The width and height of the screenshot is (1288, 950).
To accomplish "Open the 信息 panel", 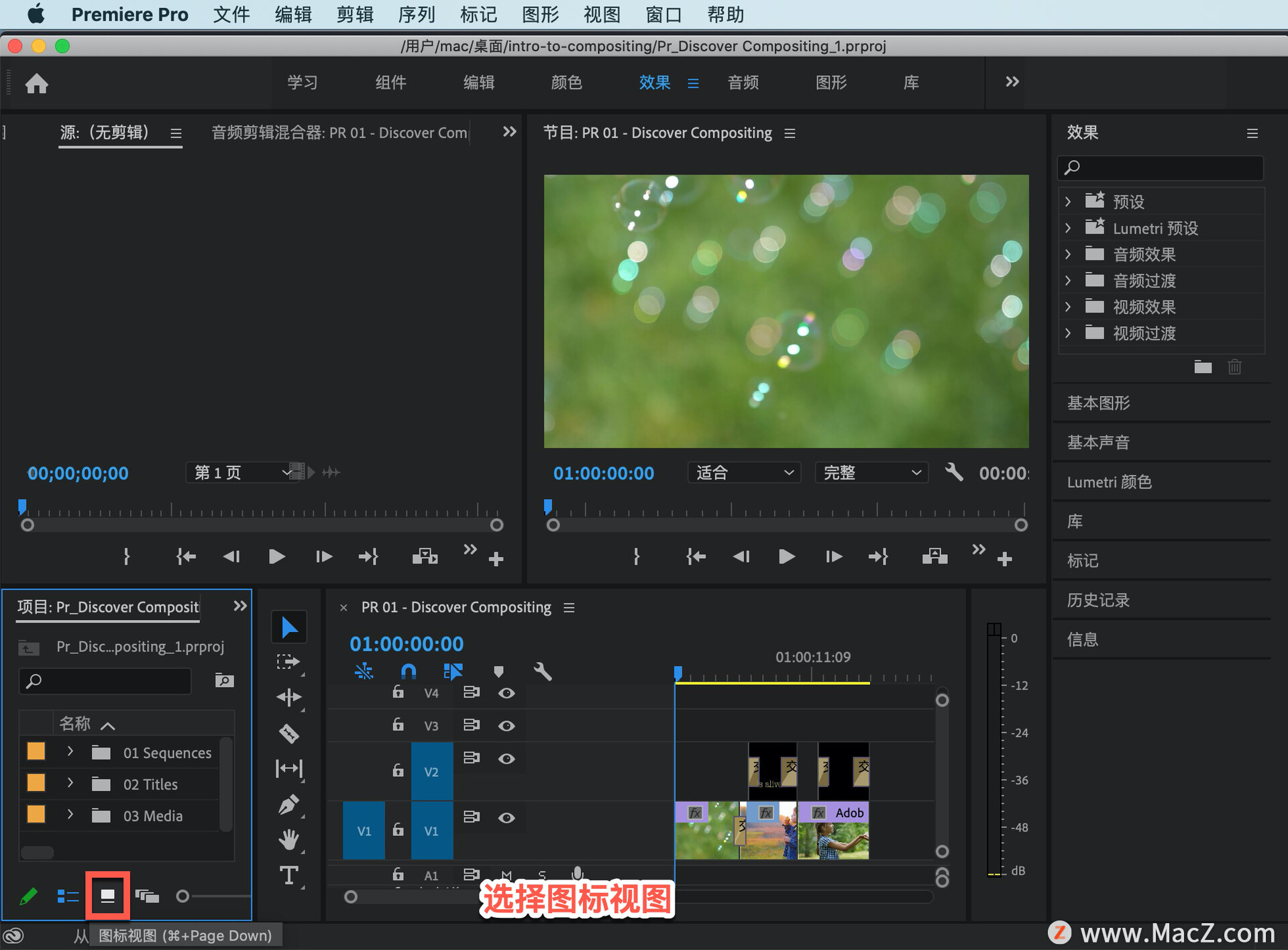I will tap(1082, 639).
